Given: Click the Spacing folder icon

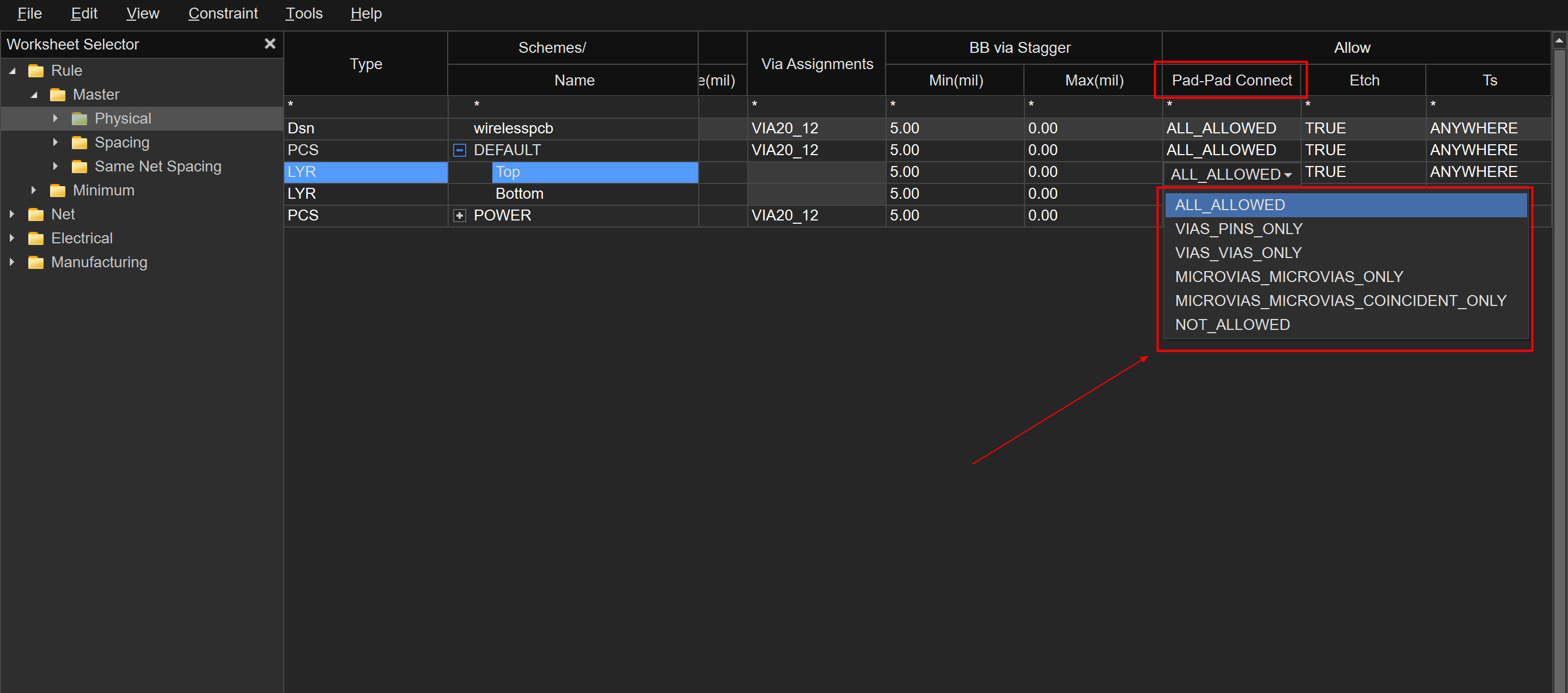Looking at the screenshot, I should tap(79, 143).
